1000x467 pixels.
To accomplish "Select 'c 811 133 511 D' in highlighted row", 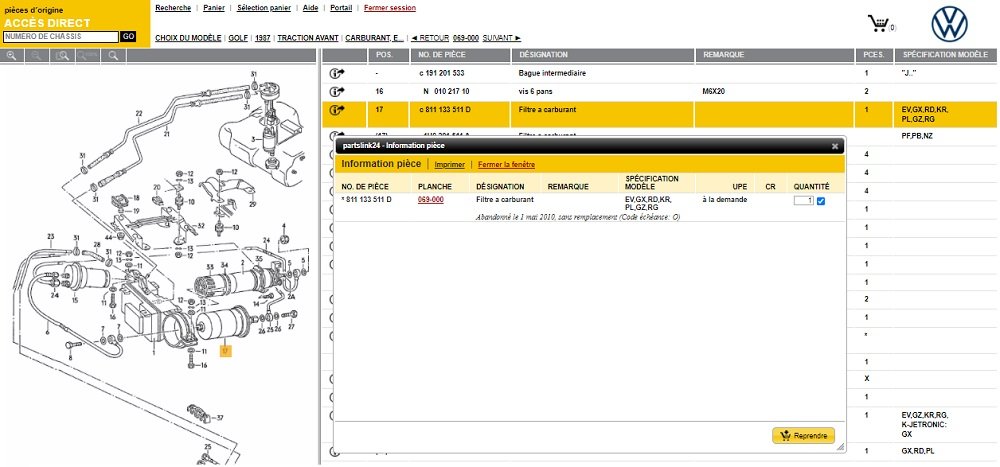I will pyautogui.click(x=445, y=110).
